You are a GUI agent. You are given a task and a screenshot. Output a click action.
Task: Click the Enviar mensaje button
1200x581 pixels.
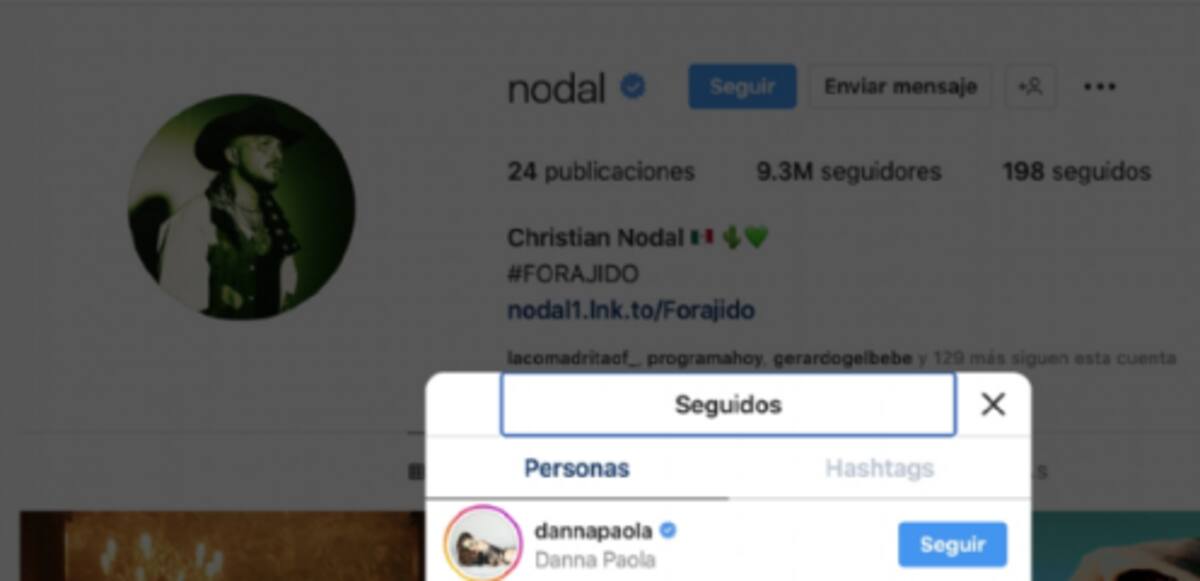pos(900,87)
